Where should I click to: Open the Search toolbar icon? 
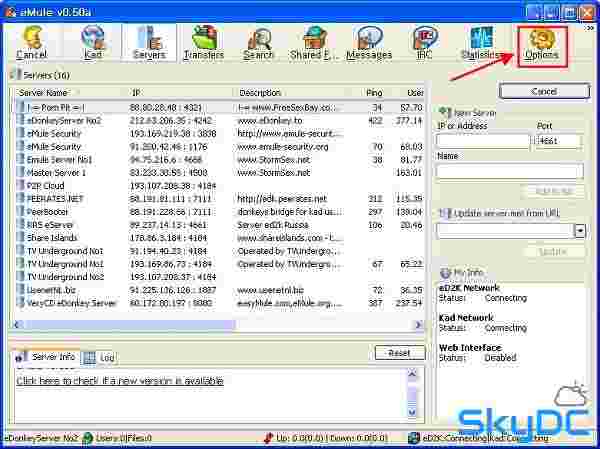click(258, 42)
